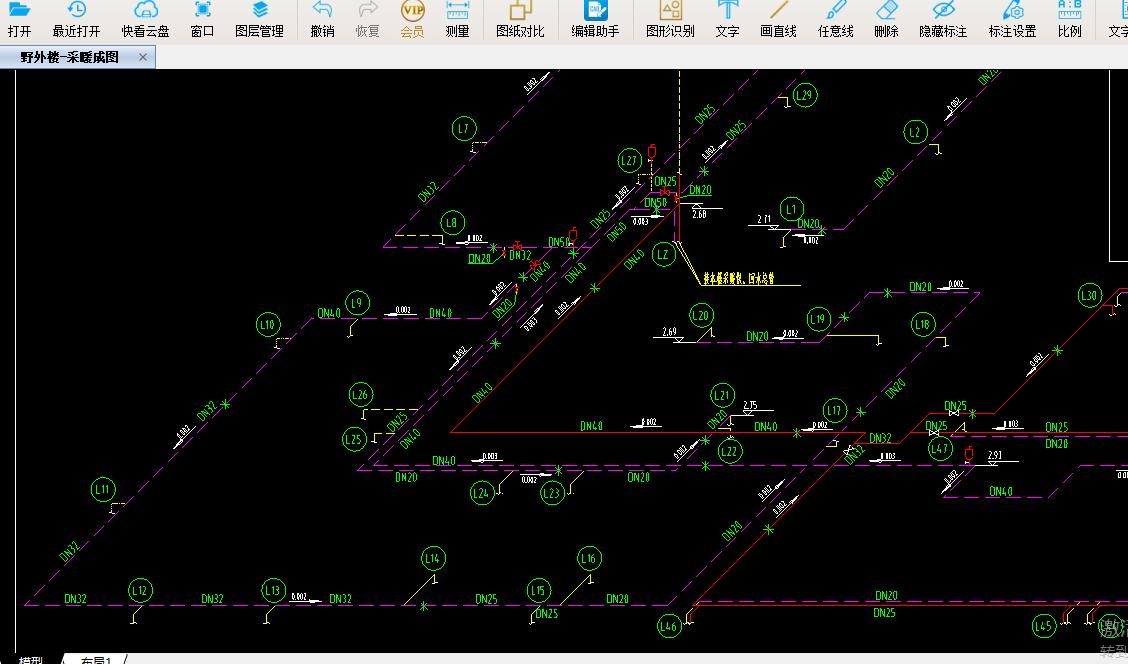Click the L8 circle marker
This screenshot has width=1128, height=664.
tap(452, 223)
